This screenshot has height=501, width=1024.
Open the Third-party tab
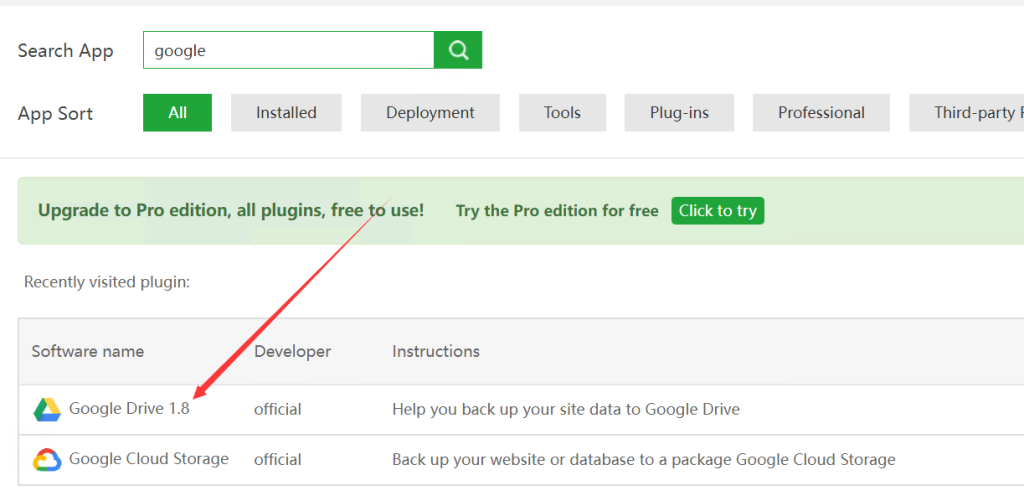point(967,113)
